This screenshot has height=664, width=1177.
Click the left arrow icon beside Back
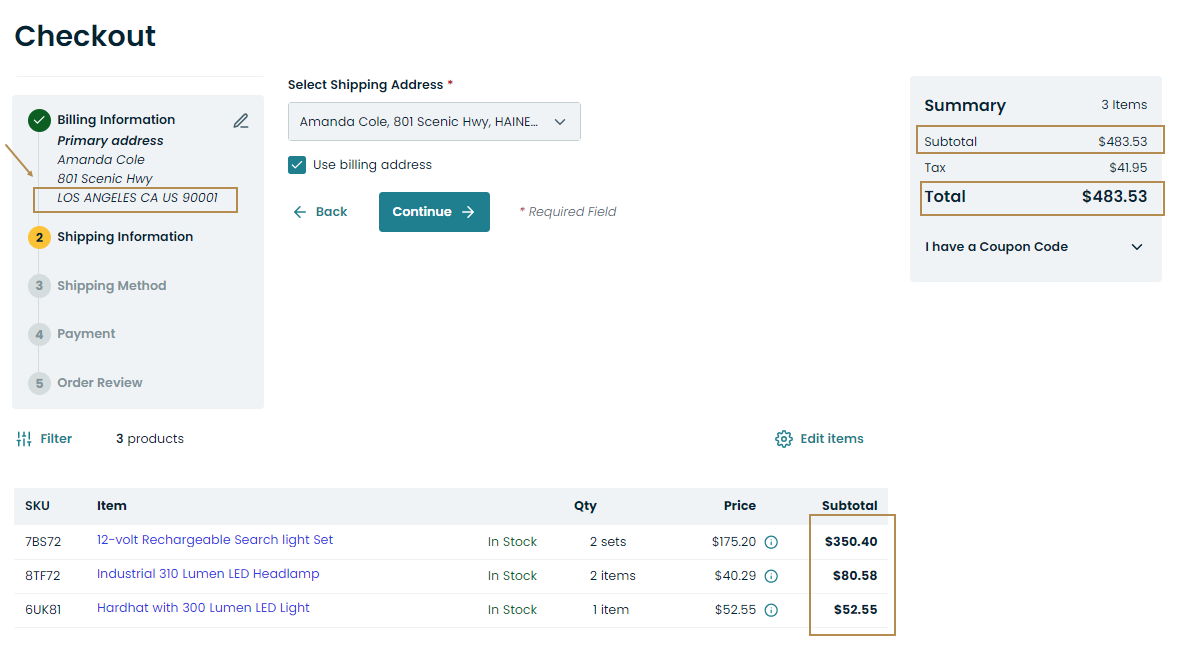tap(299, 212)
